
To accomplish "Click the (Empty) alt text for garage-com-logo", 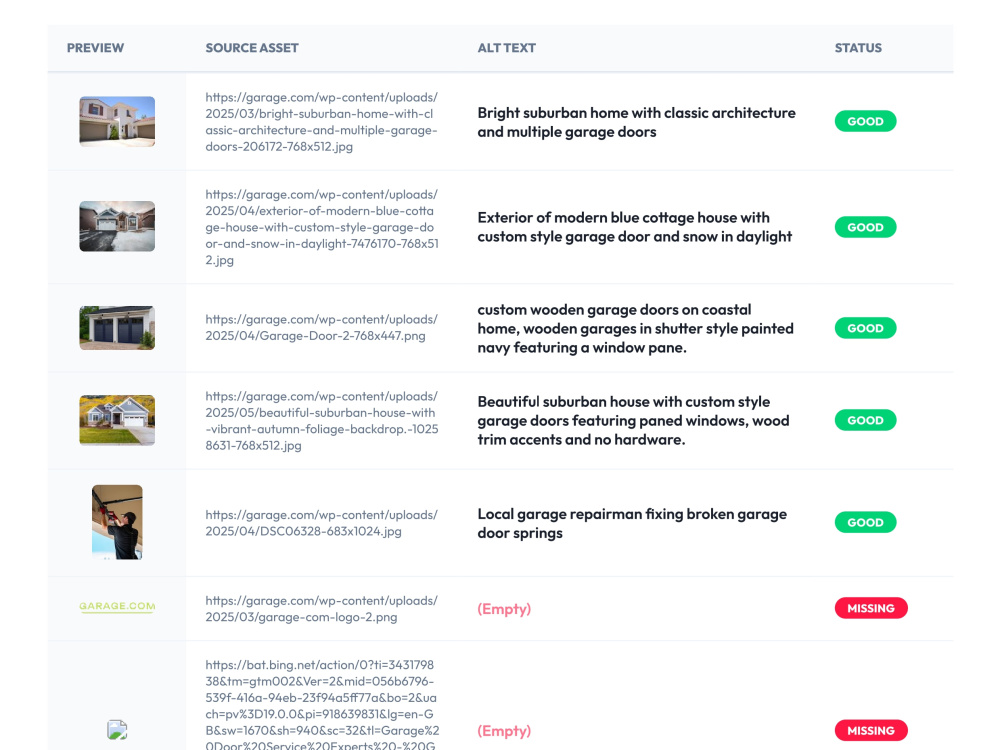I will pyautogui.click(x=504, y=609).
